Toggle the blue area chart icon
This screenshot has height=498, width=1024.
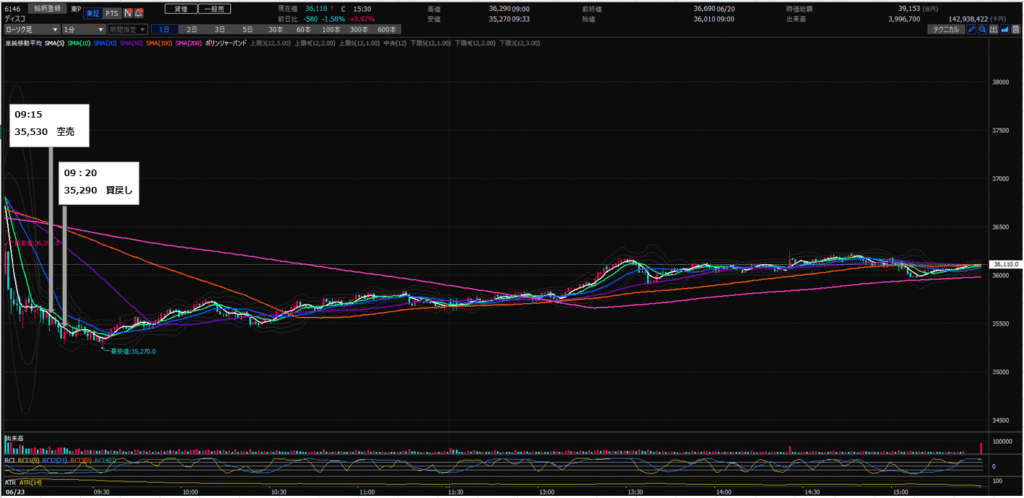1004,29
